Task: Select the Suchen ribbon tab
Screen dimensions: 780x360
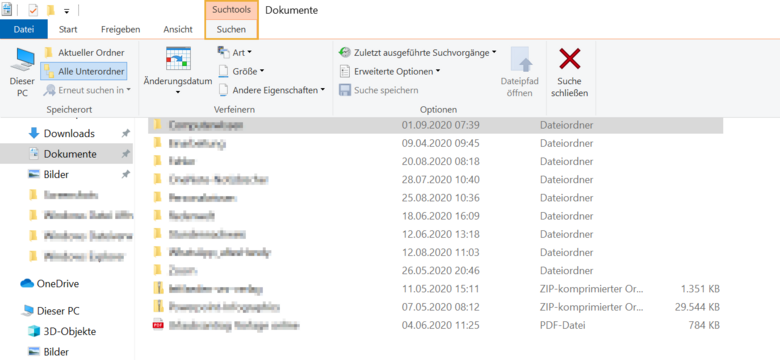Action: click(231, 29)
